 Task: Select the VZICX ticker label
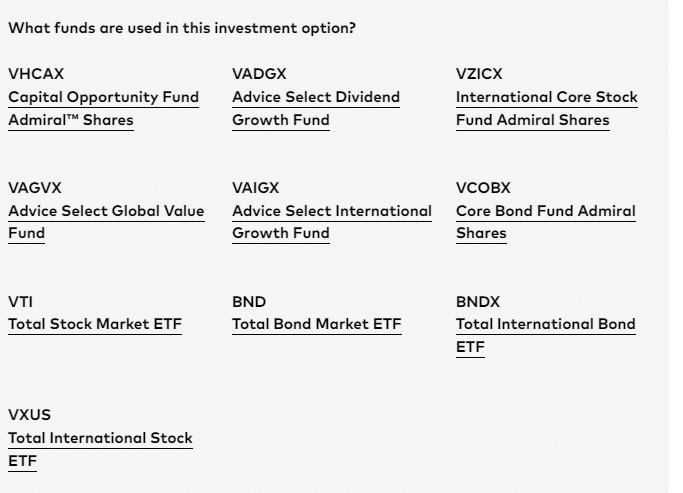(x=479, y=74)
